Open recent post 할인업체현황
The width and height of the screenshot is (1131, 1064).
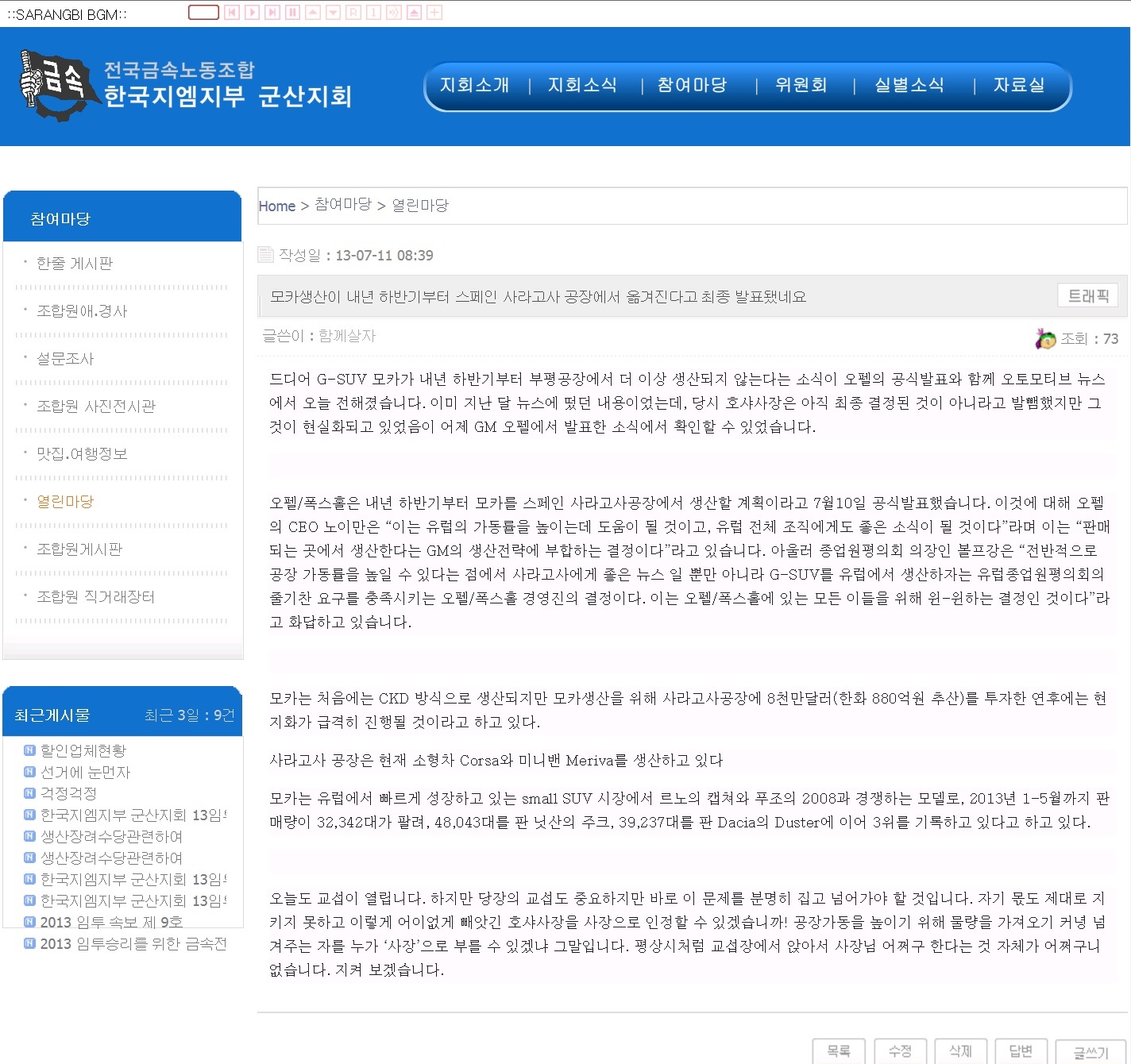(83, 750)
